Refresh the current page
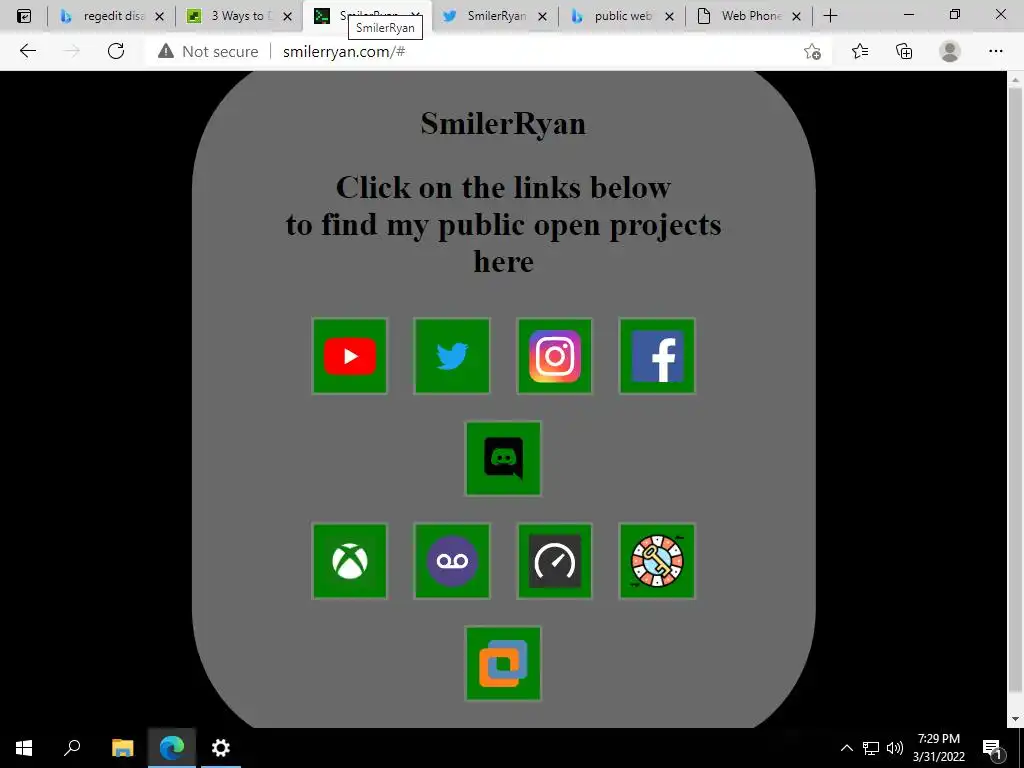 116,51
